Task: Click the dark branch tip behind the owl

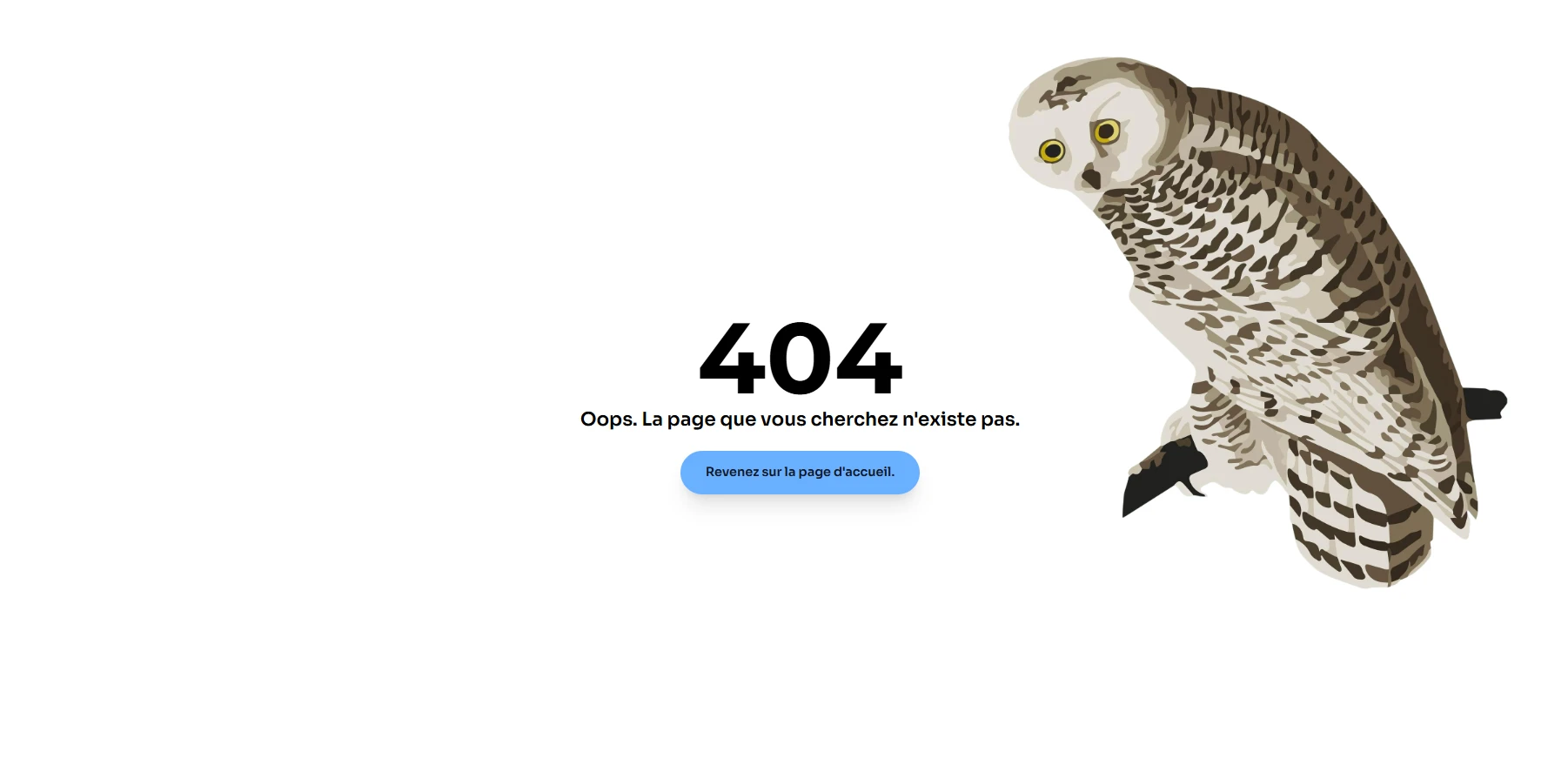Action: (x=1485, y=404)
